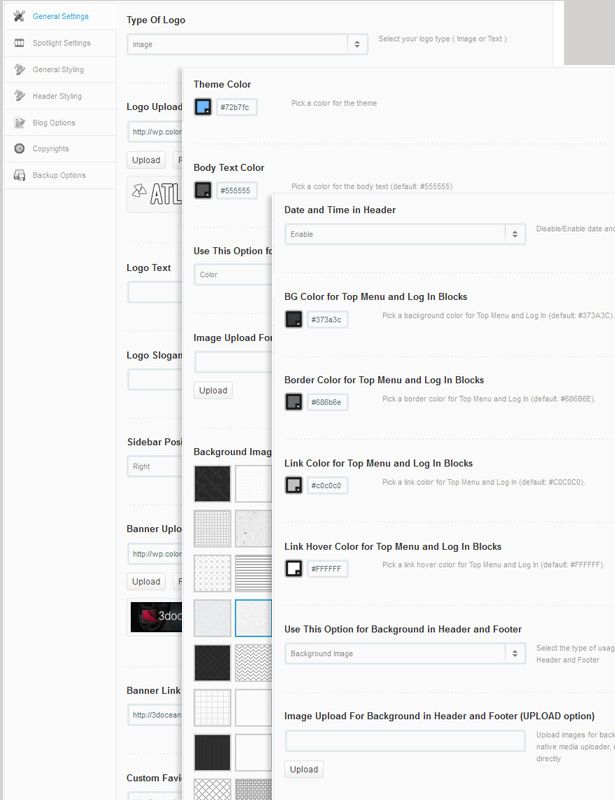Image resolution: width=615 pixels, height=800 pixels.
Task: Click the General Settings wrench icon
Action: pyautogui.click(x=20, y=17)
